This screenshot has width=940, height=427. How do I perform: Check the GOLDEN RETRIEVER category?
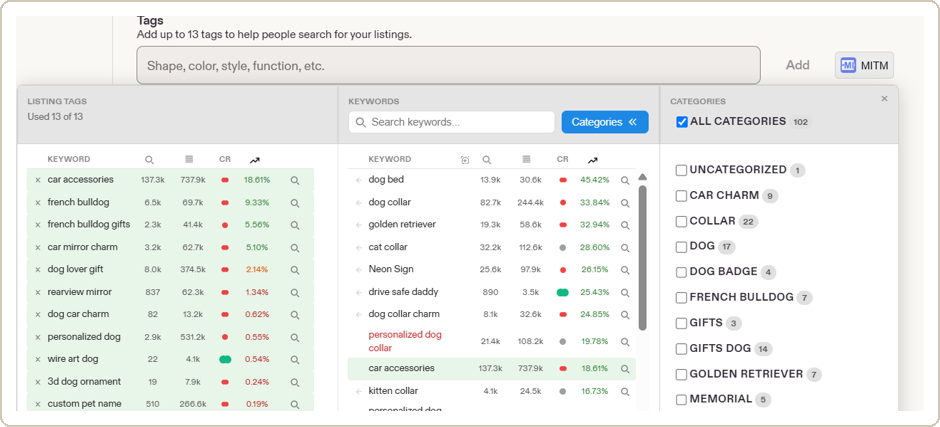point(681,374)
